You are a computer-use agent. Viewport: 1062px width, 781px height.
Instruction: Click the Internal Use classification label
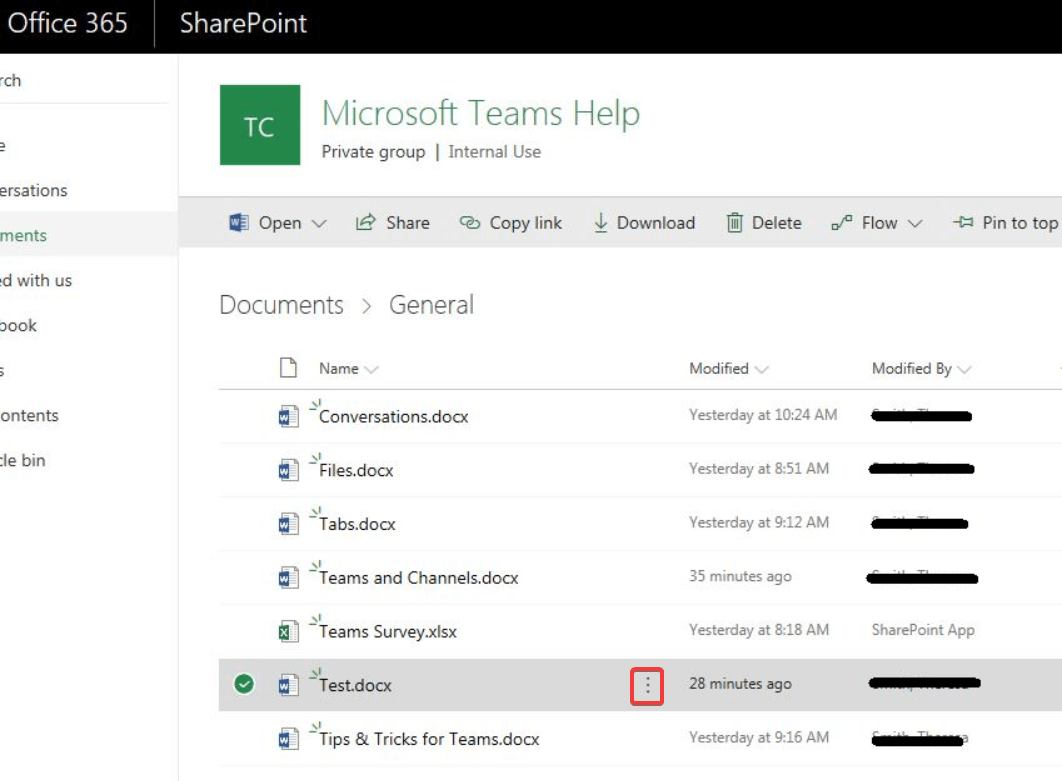click(x=494, y=152)
